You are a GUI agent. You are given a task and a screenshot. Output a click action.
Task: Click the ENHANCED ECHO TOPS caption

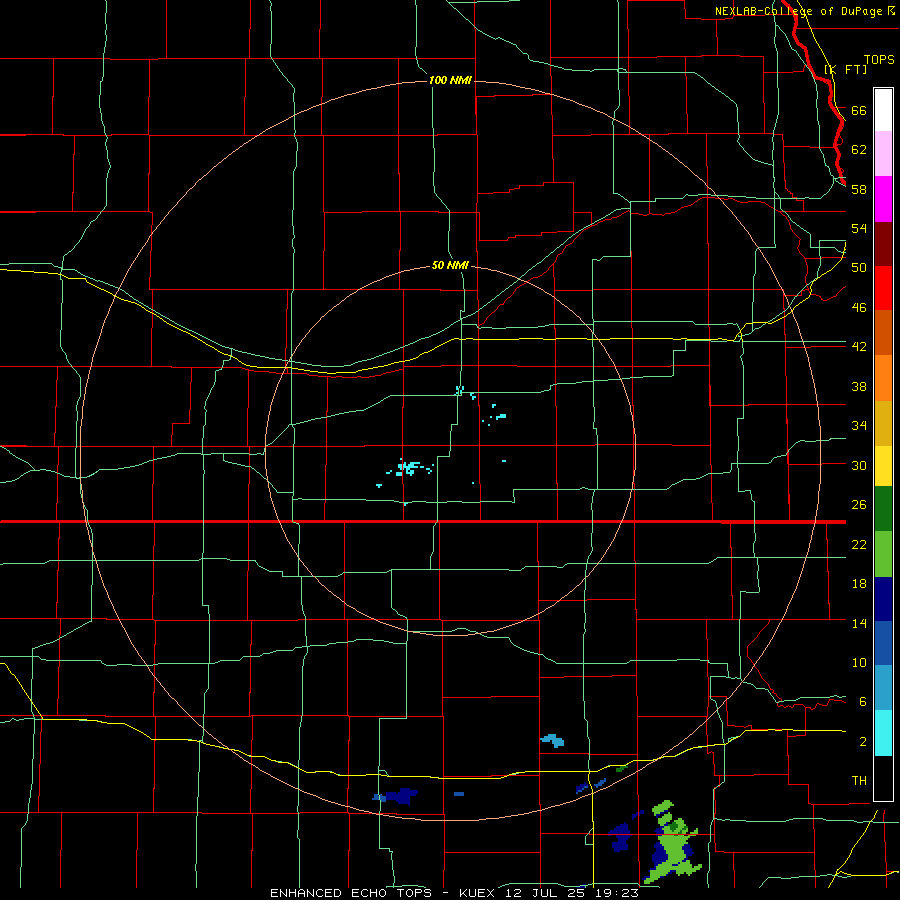tap(351, 893)
